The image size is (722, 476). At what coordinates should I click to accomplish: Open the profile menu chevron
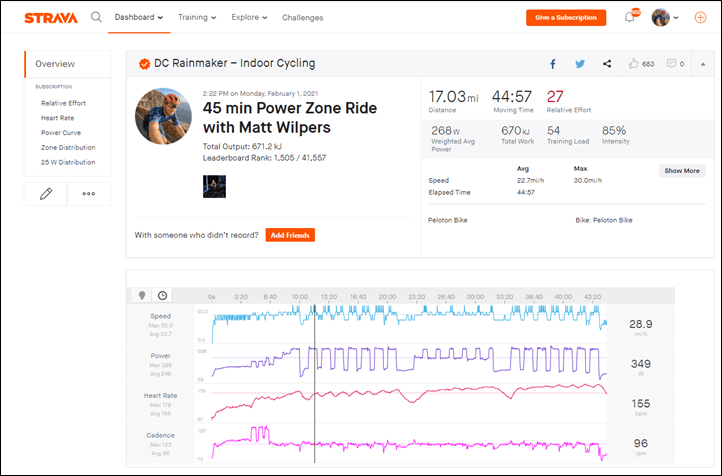675,18
